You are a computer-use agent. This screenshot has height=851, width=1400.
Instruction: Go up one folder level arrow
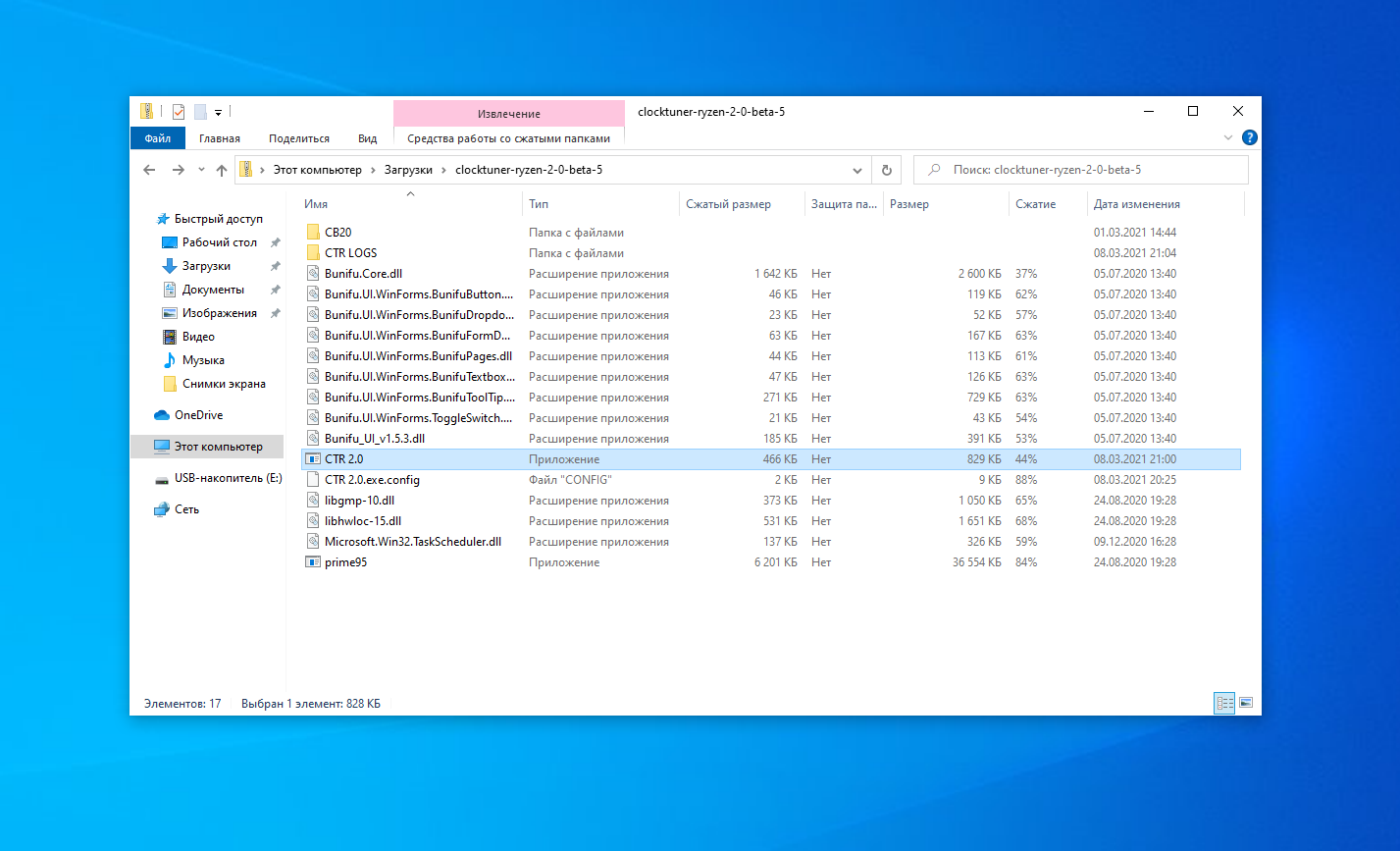222,170
